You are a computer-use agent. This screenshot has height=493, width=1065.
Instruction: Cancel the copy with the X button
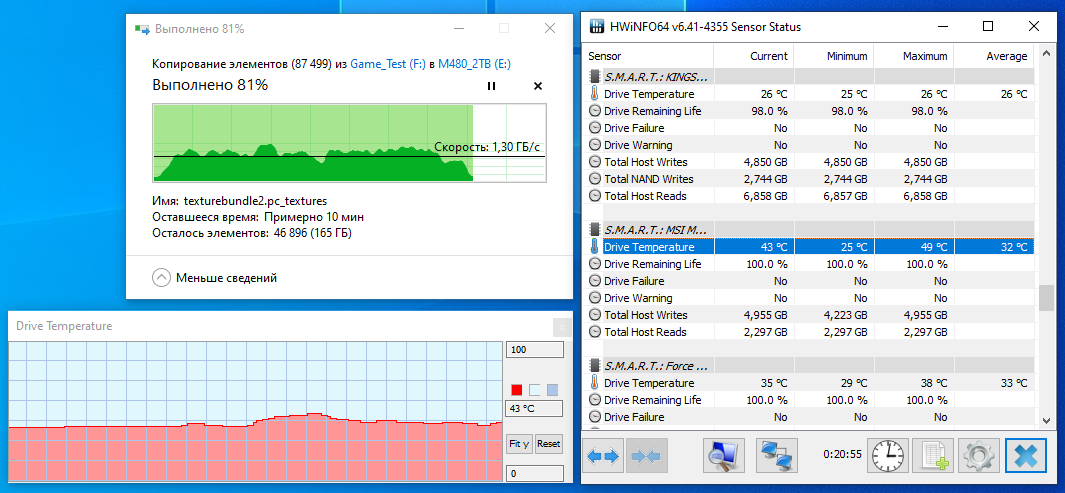tap(538, 86)
